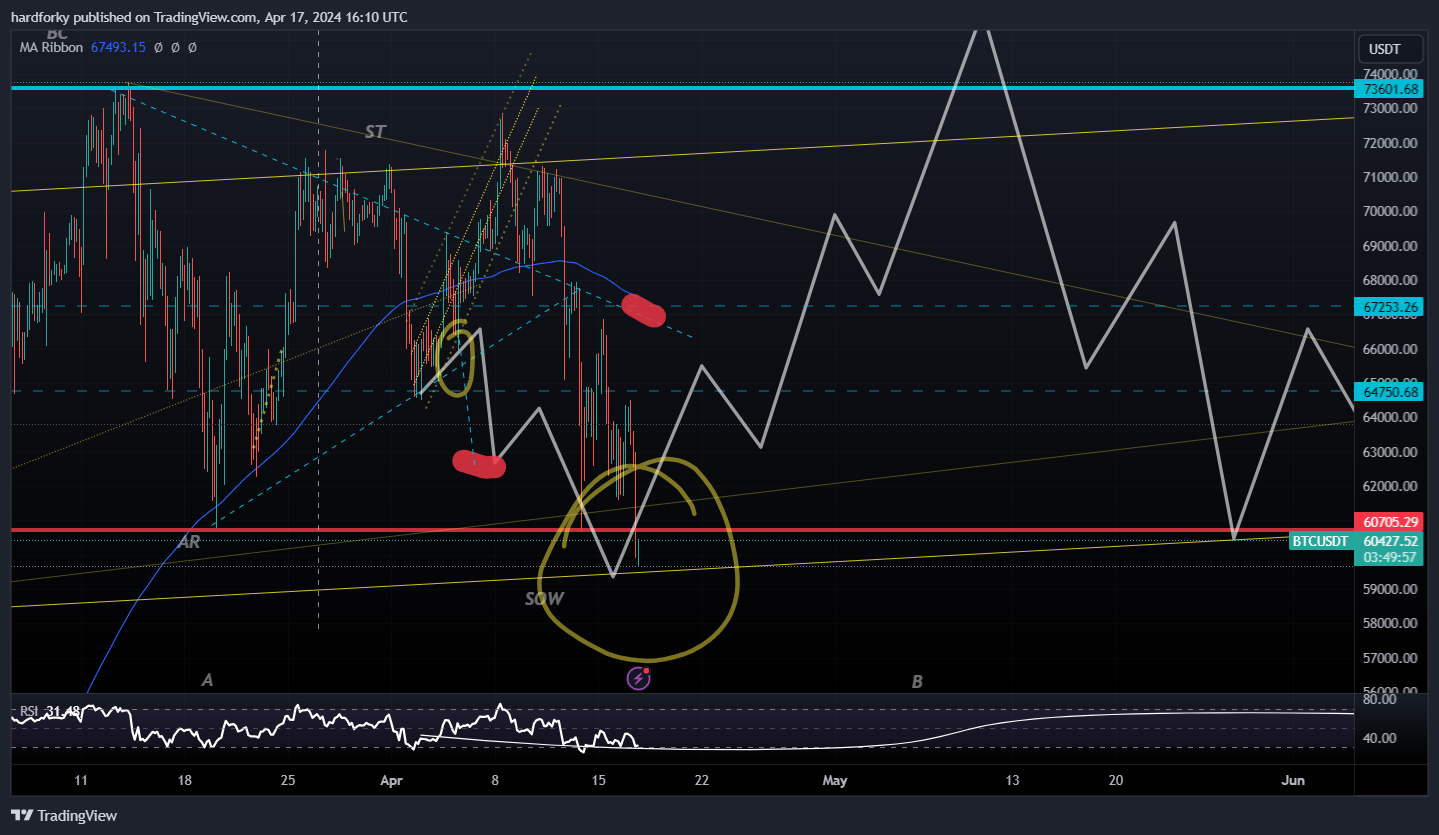This screenshot has width=1439, height=835.
Task: Click the 'SOW' chart annotation
Action: (544, 599)
